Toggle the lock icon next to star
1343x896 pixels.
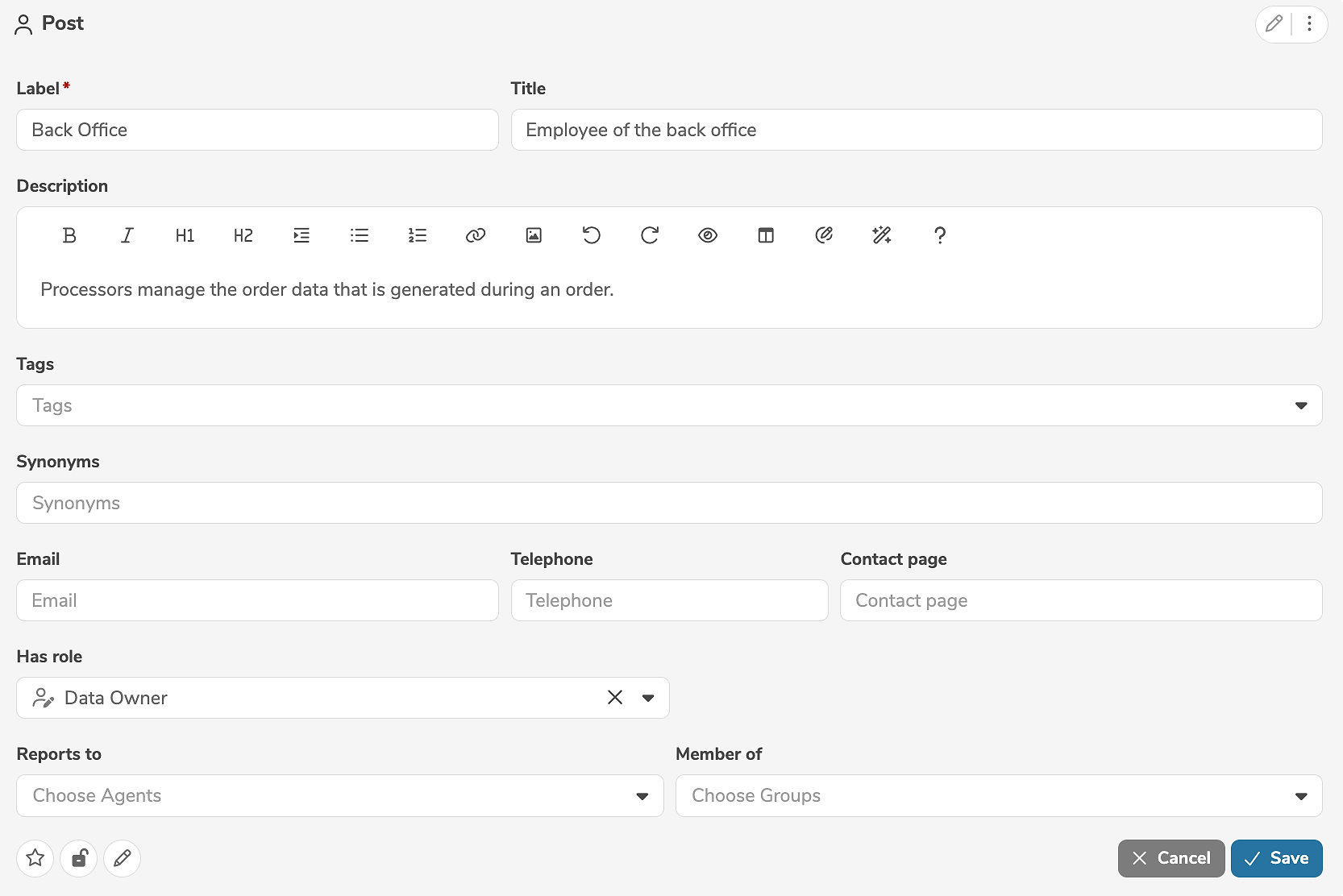[79, 858]
